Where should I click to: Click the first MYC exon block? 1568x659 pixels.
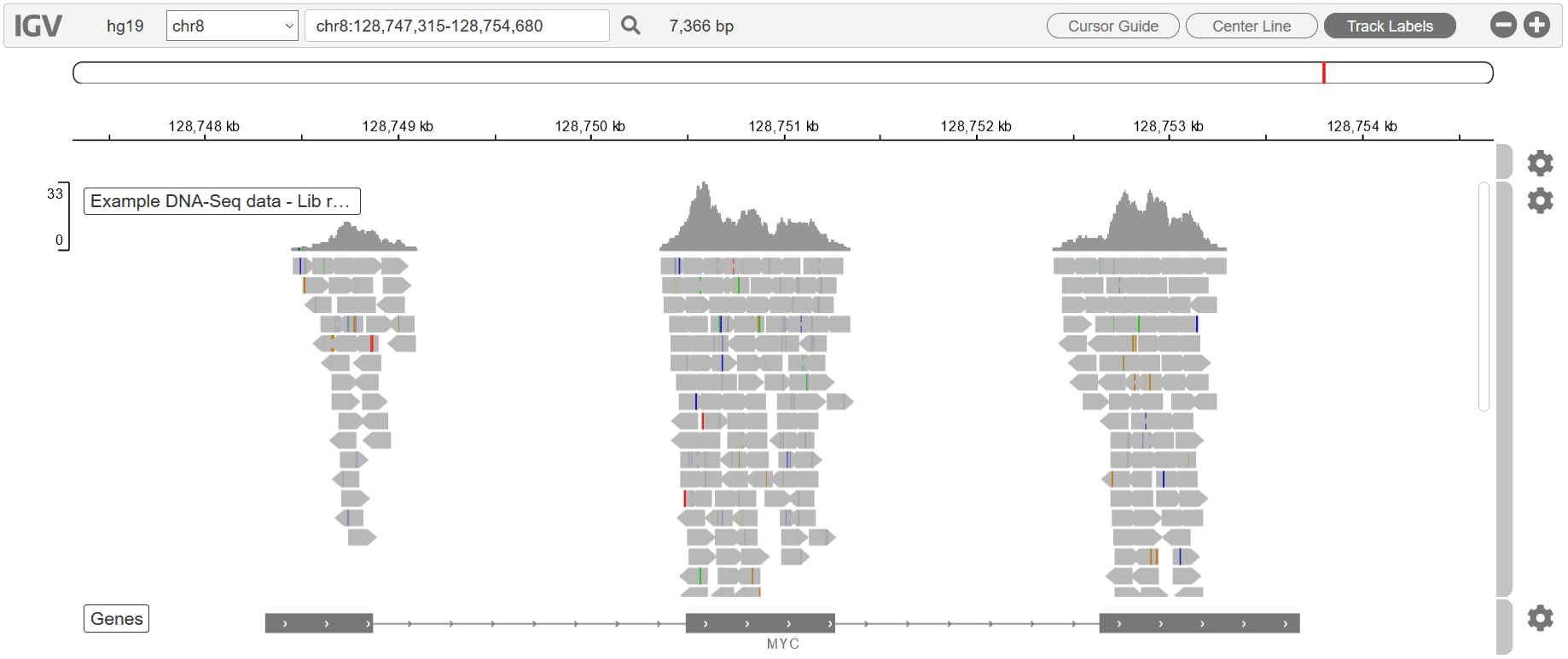coord(319,623)
